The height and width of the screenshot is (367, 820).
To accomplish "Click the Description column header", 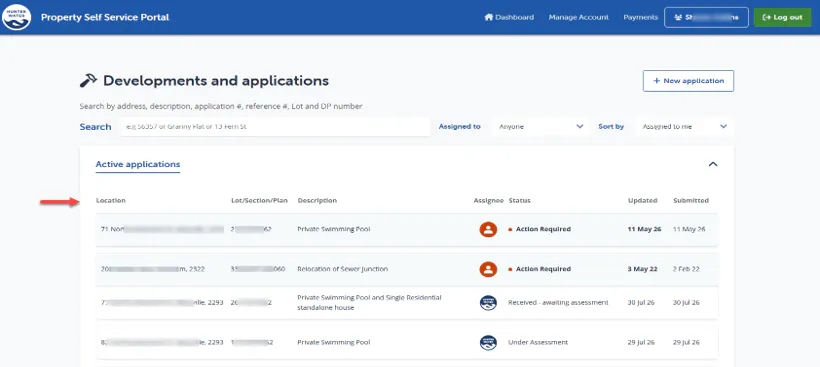I will tap(317, 200).
